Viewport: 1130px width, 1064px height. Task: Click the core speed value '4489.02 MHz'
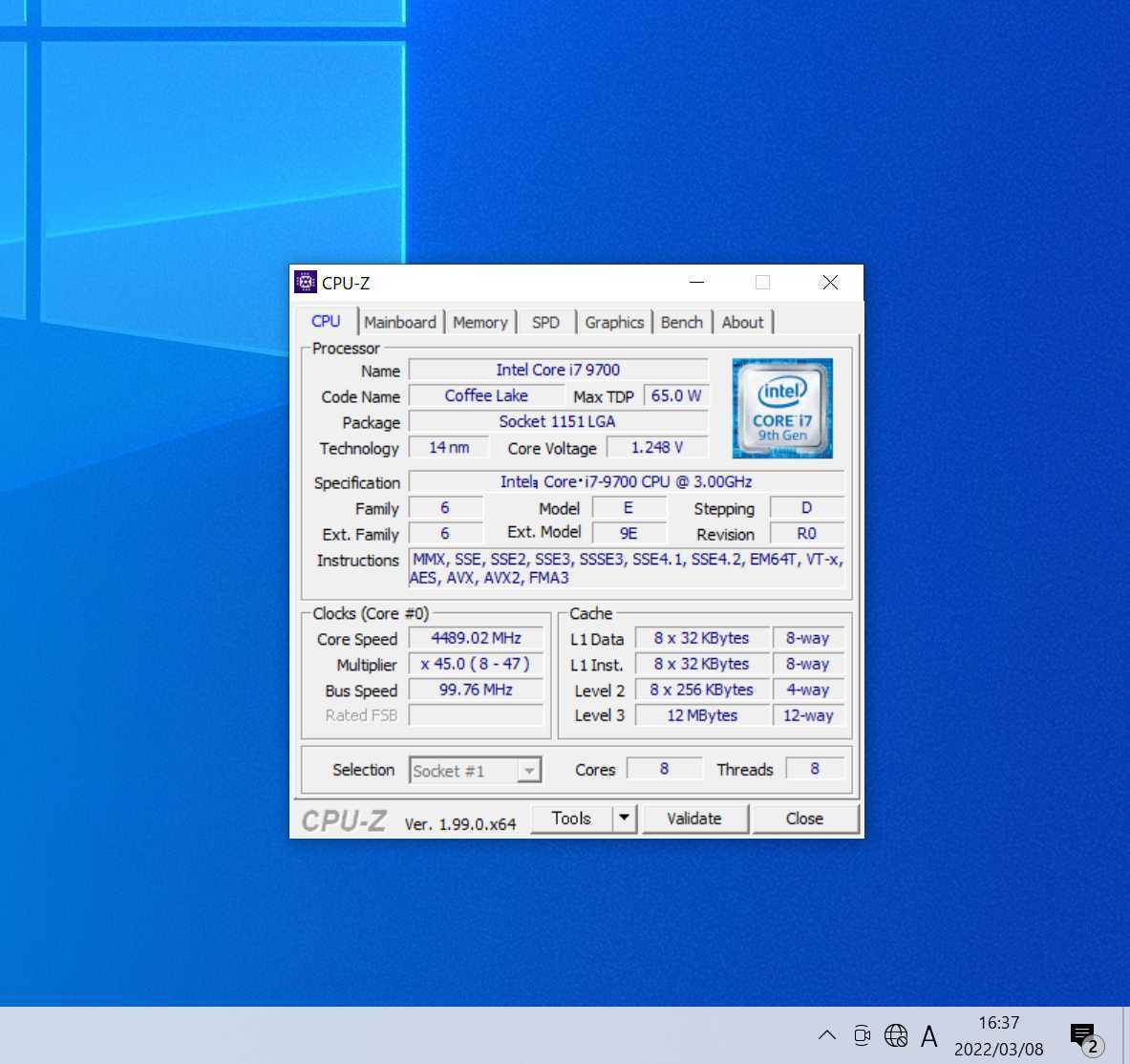[476, 637]
